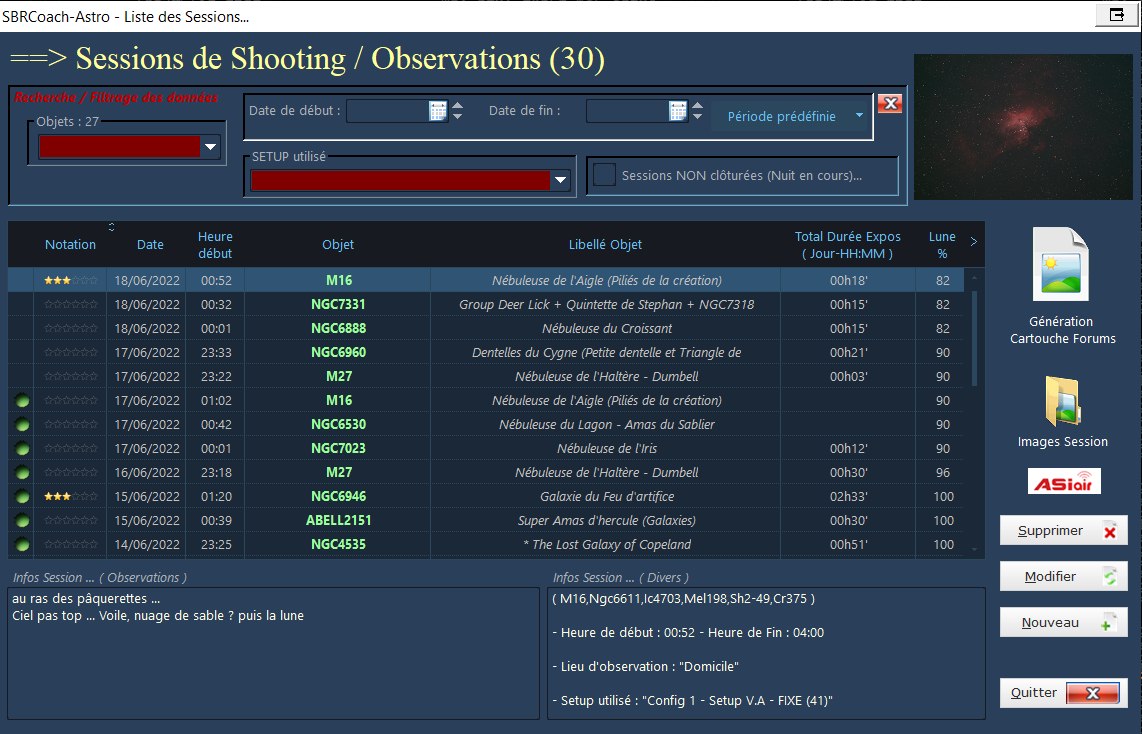Select the NGC6960 Dentelles du Cygne row
Screen dimensions: 1142x734
(x=486, y=352)
